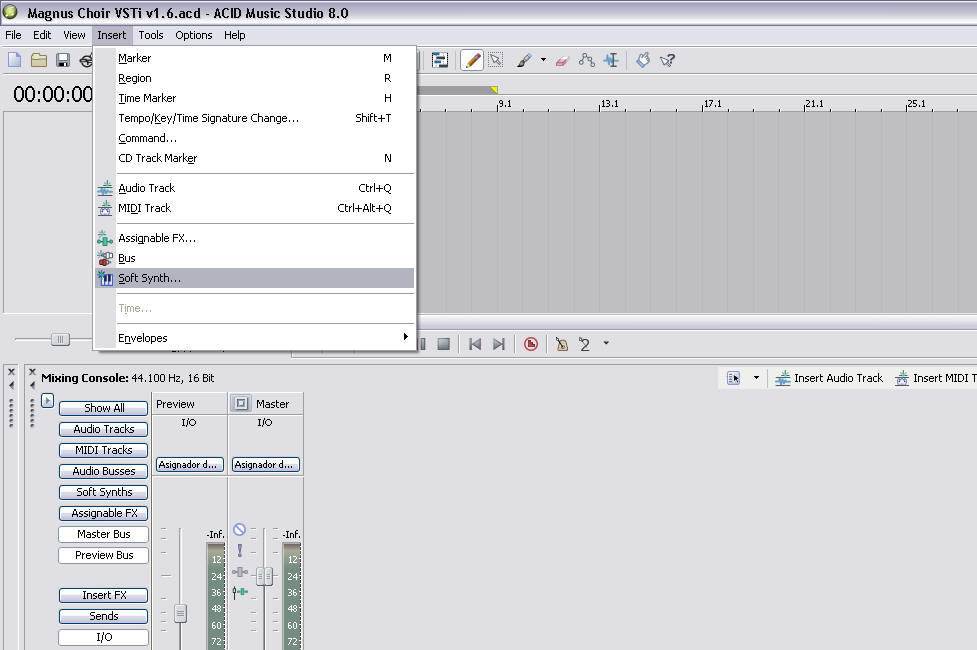Click the hand-shaped tutorials icon
This screenshot has height=650, width=977.
[x=643, y=60]
